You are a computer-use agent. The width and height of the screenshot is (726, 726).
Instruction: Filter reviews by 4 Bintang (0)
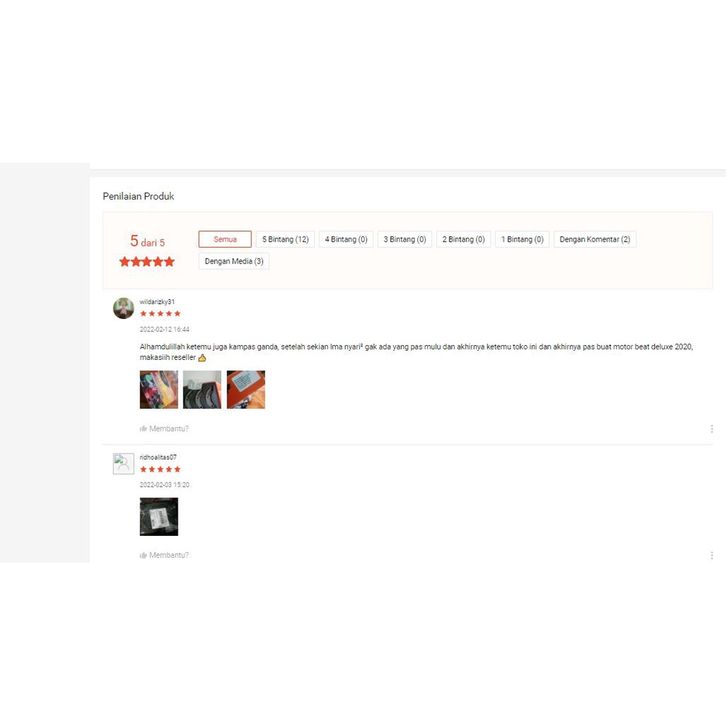[x=346, y=239]
